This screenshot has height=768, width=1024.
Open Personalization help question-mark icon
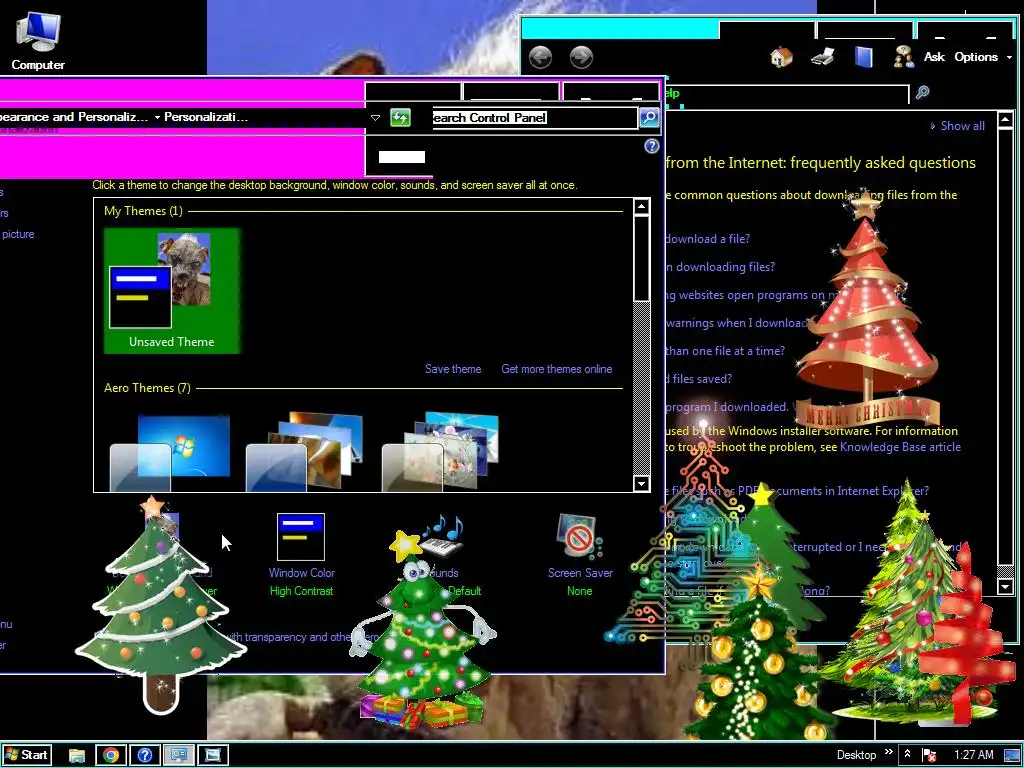pos(651,146)
